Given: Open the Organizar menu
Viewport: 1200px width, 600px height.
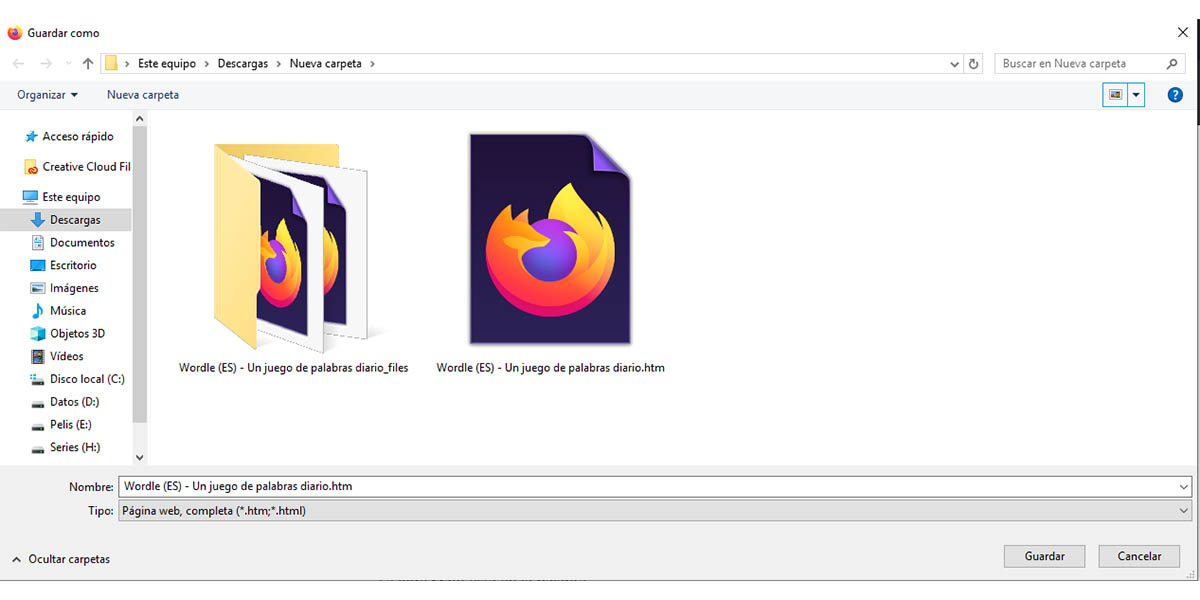Looking at the screenshot, I should pyautogui.click(x=47, y=95).
